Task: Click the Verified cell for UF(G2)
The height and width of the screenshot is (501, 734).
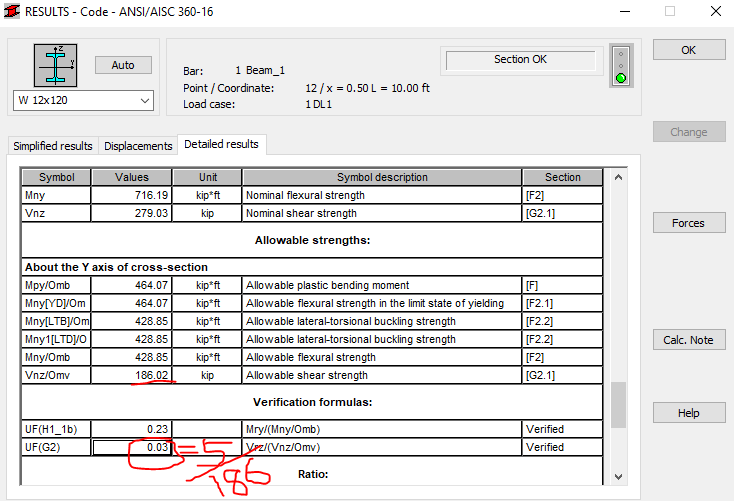Action: [x=563, y=447]
